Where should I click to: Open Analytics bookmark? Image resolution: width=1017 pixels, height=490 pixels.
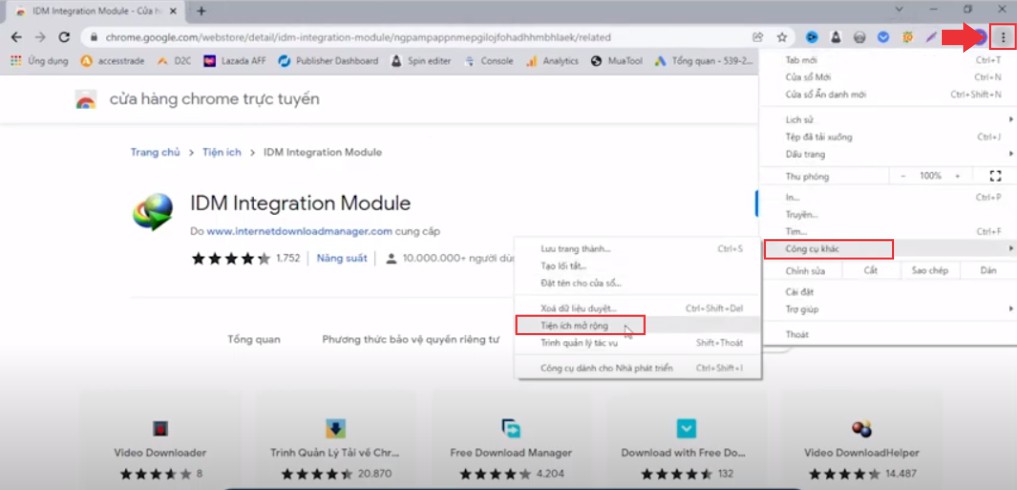[552, 61]
